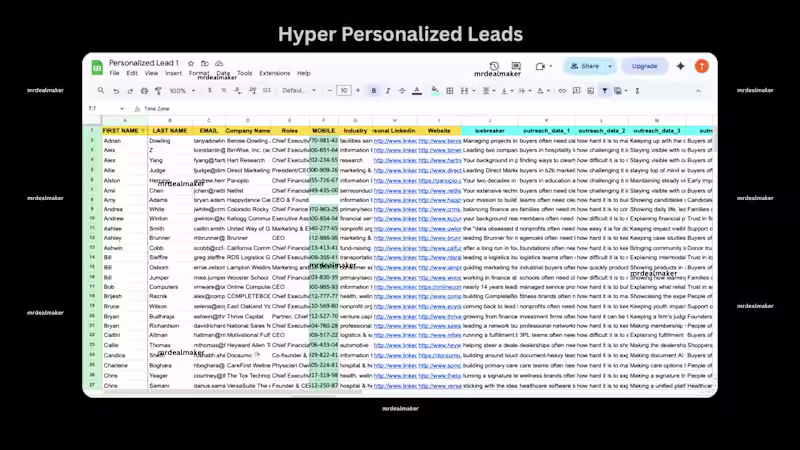Image resolution: width=800 pixels, height=450 pixels.
Task: Open the toolbar search menus magnifier
Action: (101, 90)
